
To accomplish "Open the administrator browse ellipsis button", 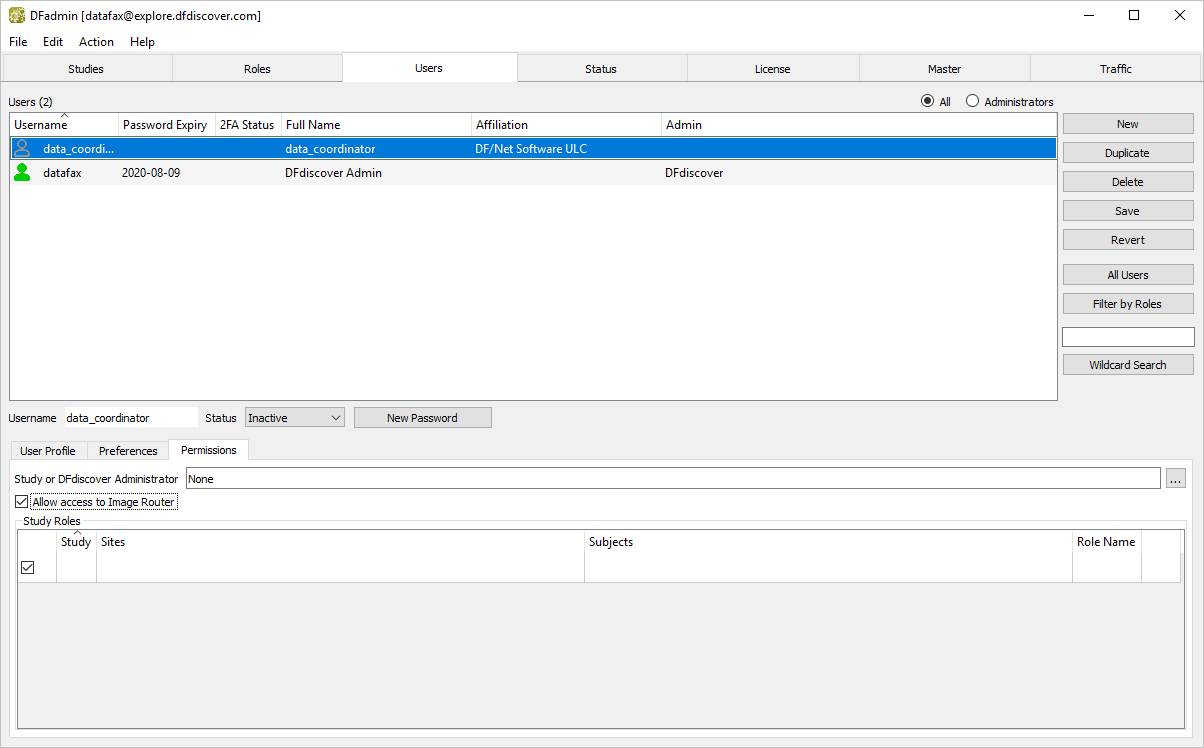I will pos(1176,479).
